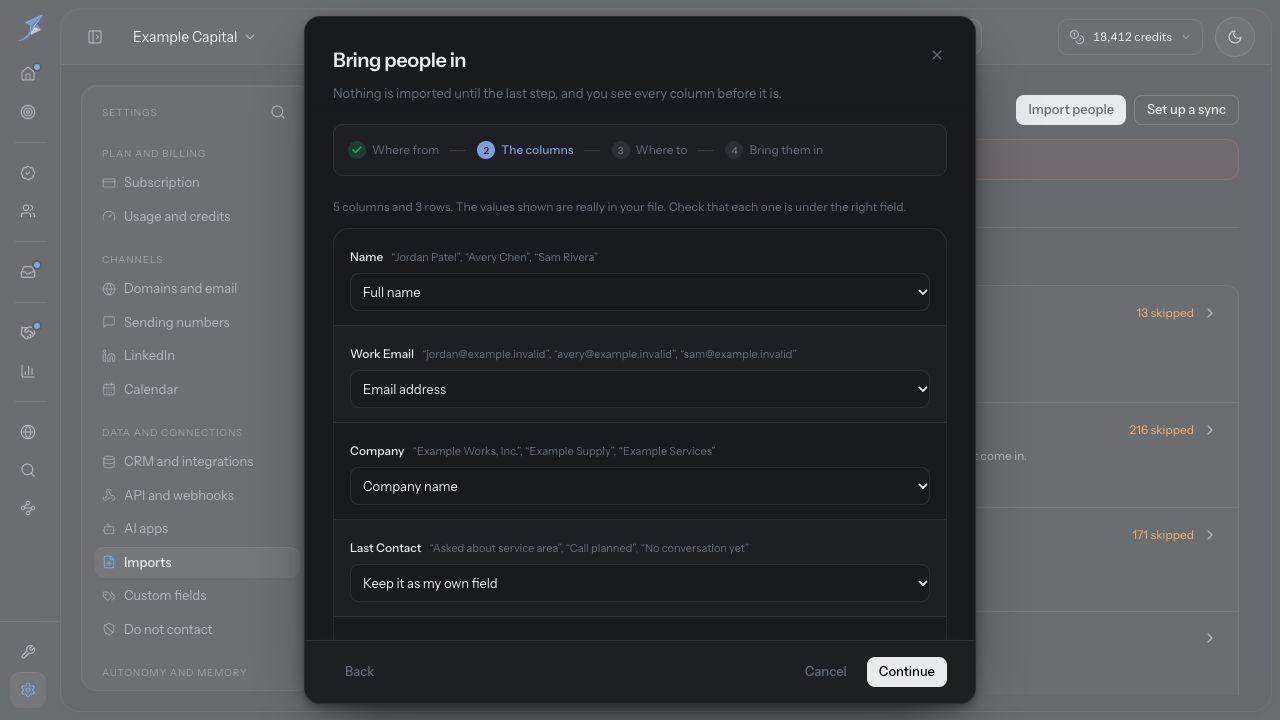Open the target icon in left rail
Screen dimensions: 1280x720
[x=28, y=112]
